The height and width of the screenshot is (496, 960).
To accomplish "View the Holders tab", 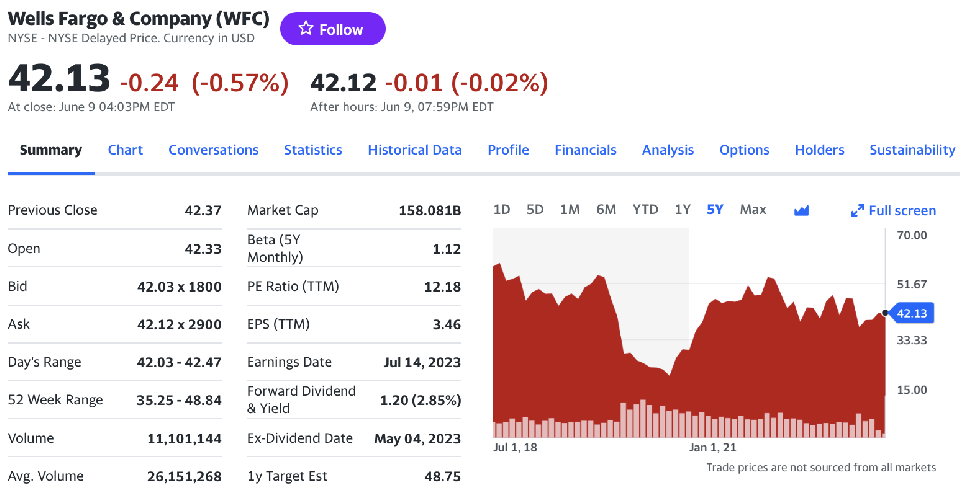I will coord(820,150).
